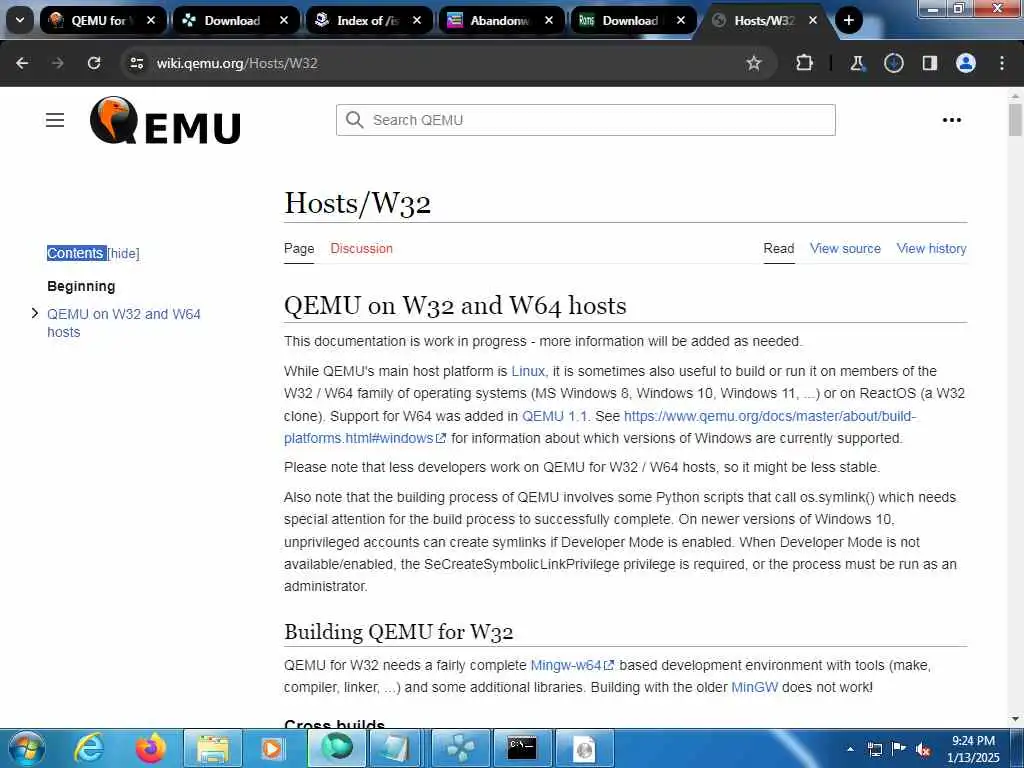This screenshot has width=1024, height=768.
Task: Jump to Beginning in contents
Action: [81, 286]
